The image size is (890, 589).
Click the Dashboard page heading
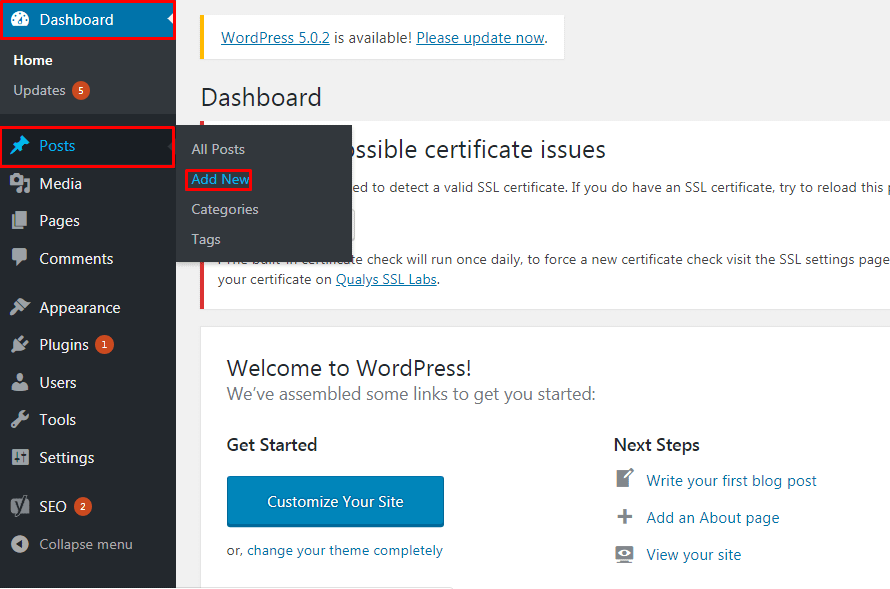coord(261,98)
